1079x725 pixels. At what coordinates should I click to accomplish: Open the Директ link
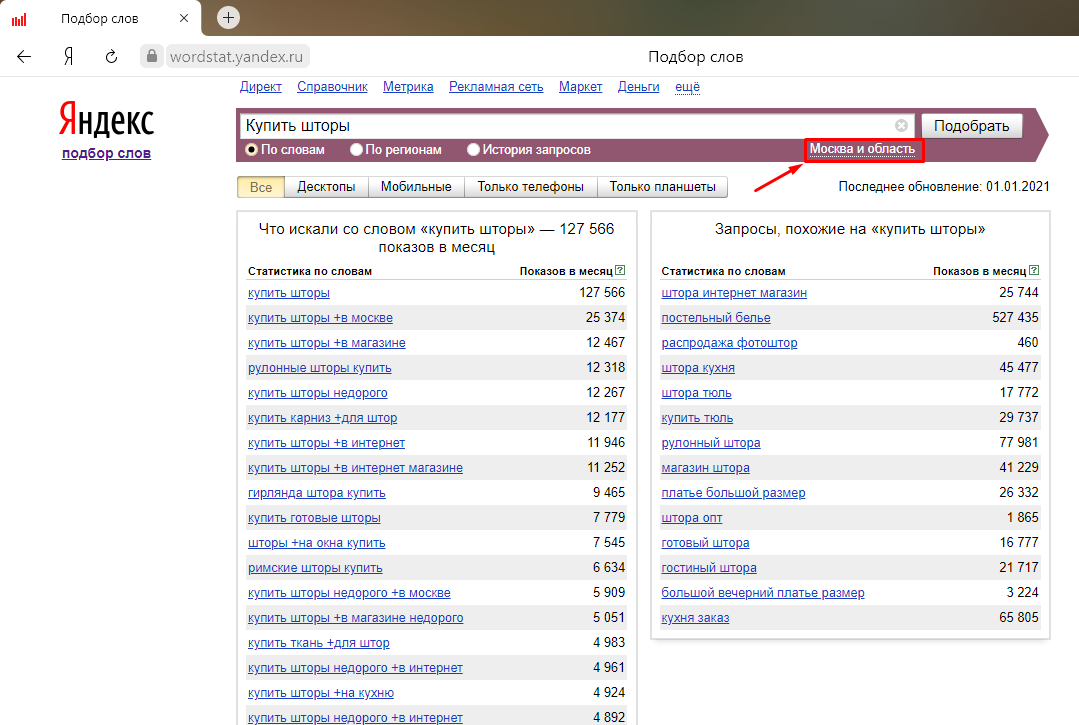pos(261,87)
